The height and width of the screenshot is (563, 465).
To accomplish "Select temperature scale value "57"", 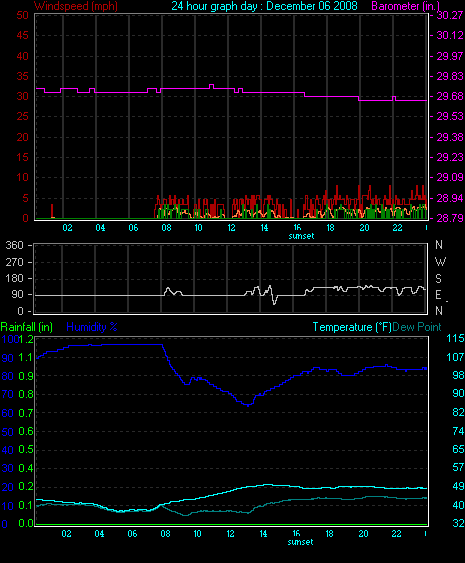I will click(458, 467).
